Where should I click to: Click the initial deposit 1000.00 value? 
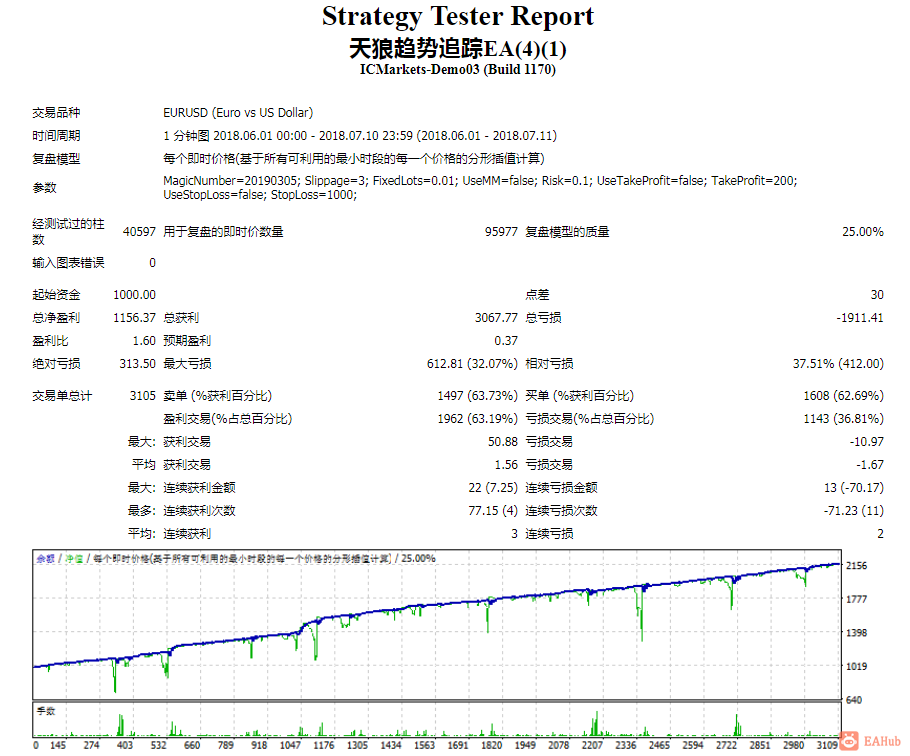tap(134, 295)
